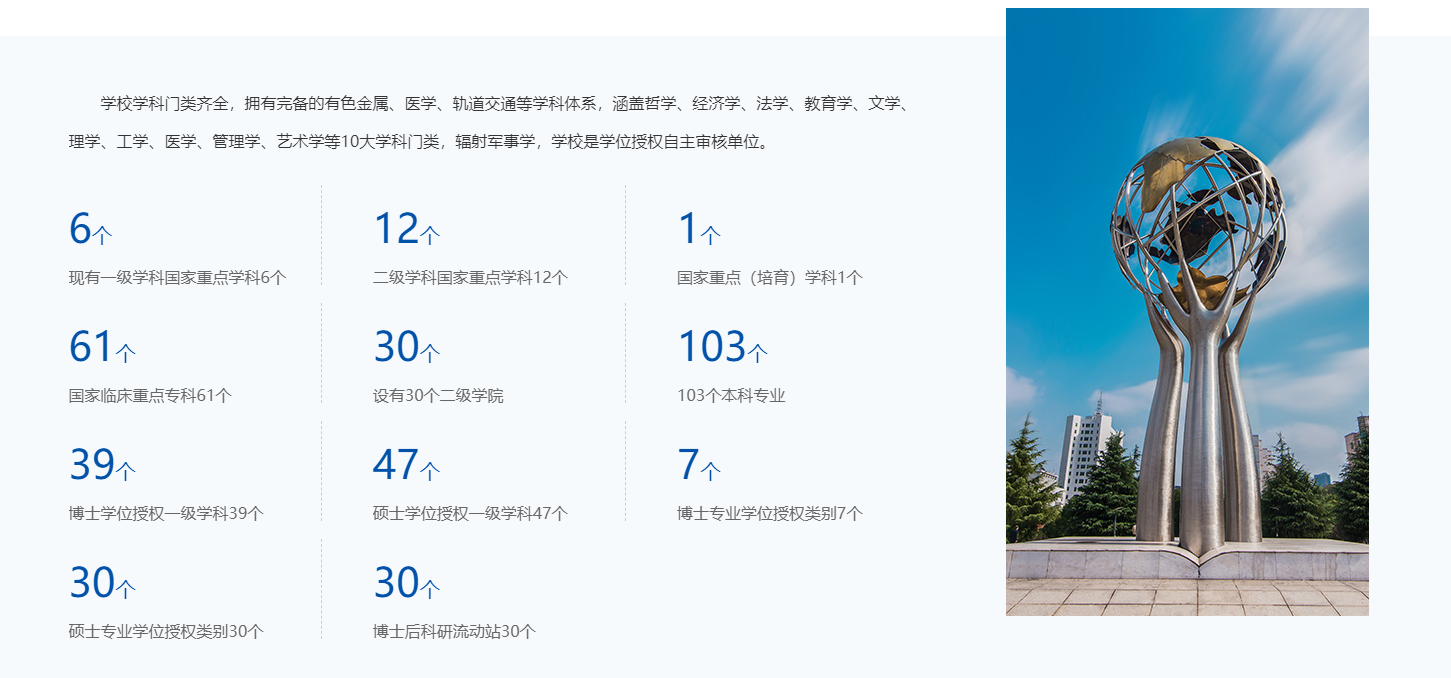Click the paragraph line starting '理学、工学、医学'
Image resolution: width=1451 pixels, height=678 pixels.
pos(421,142)
